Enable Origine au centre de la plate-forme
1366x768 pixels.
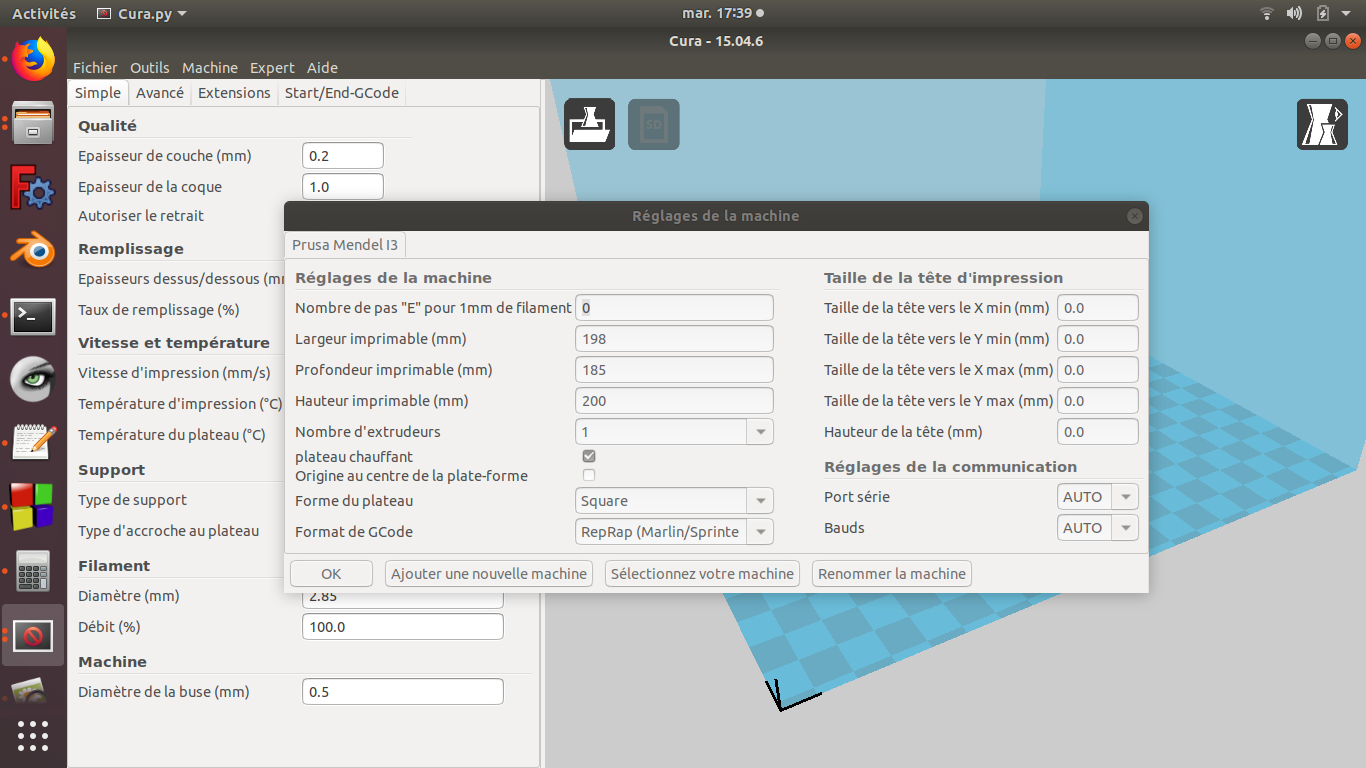tap(589, 475)
